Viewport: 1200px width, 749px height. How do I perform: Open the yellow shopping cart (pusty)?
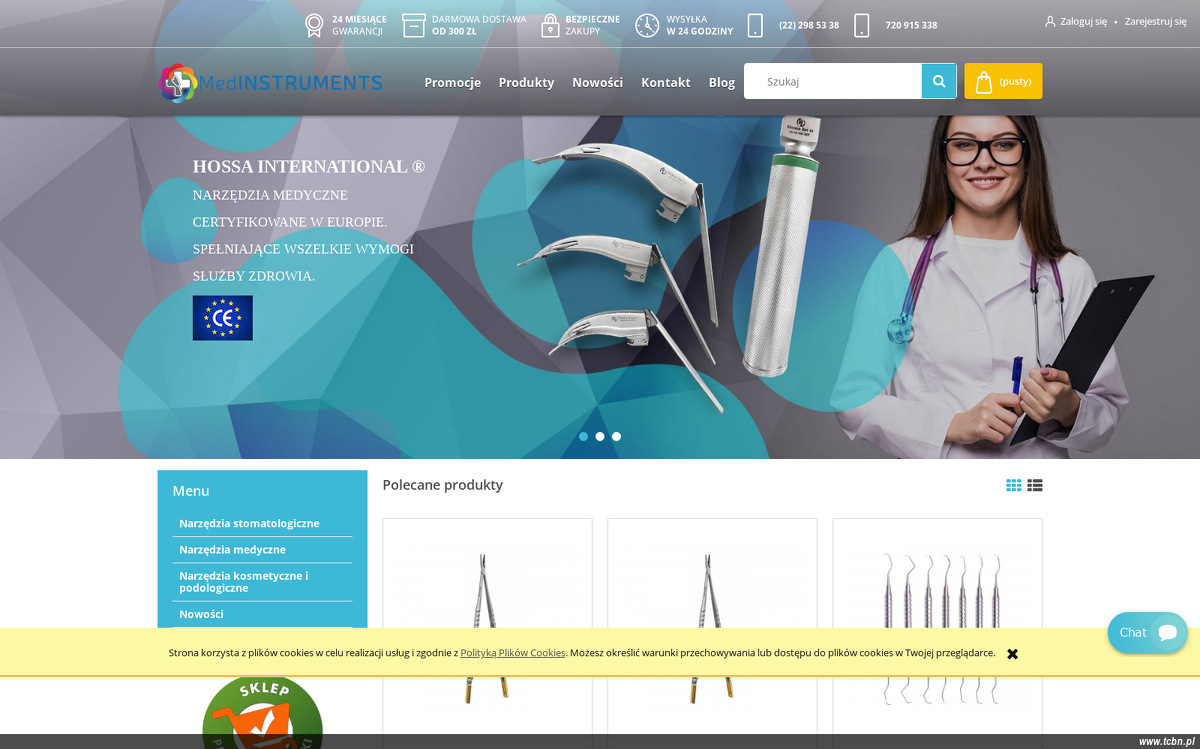point(1003,81)
